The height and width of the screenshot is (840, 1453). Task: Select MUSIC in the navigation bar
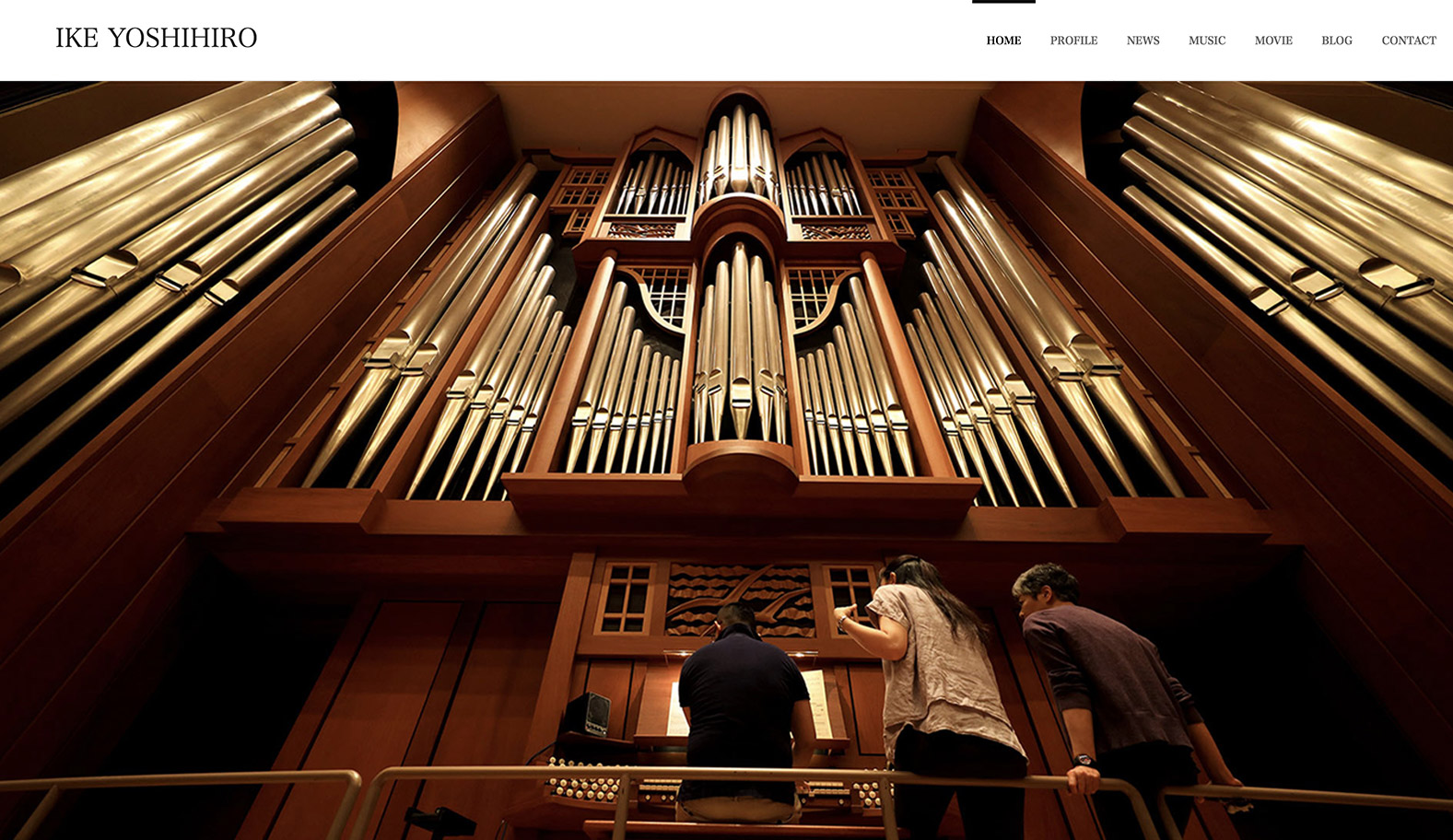(1207, 41)
